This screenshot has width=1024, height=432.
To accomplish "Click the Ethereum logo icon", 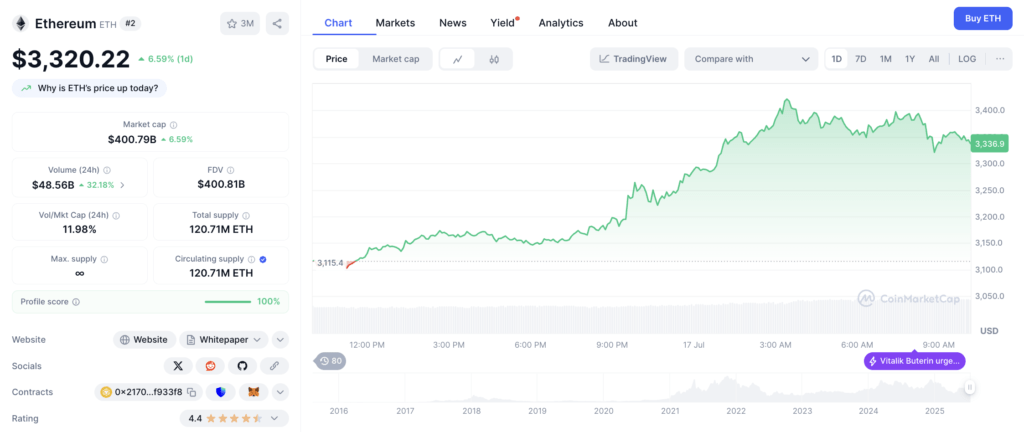I will click(x=21, y=24).
